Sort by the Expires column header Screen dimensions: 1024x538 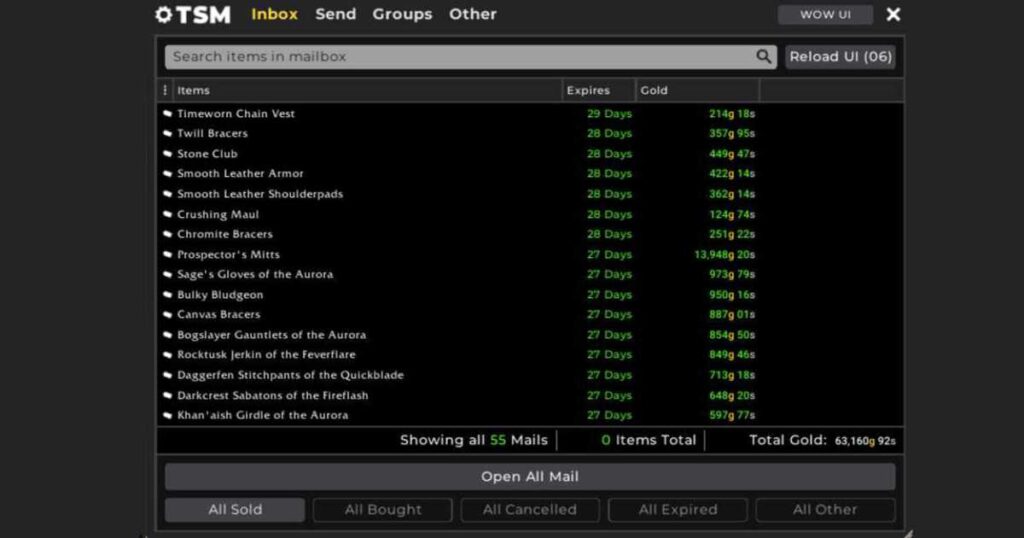click(598, 90)
